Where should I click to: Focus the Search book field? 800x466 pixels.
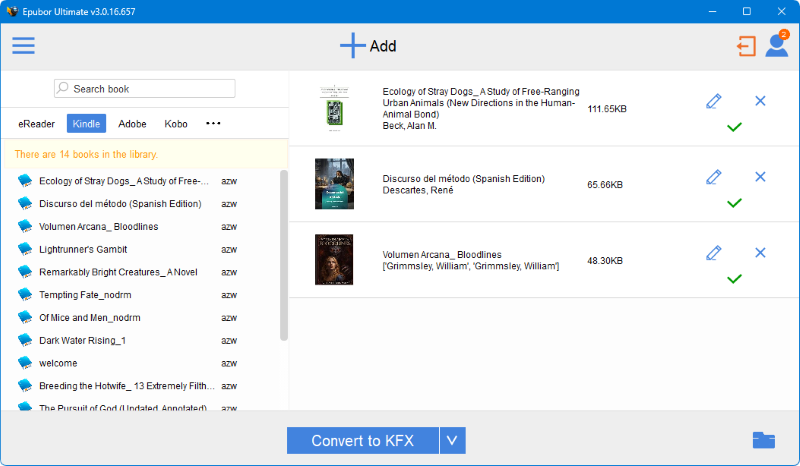(145, 88)
